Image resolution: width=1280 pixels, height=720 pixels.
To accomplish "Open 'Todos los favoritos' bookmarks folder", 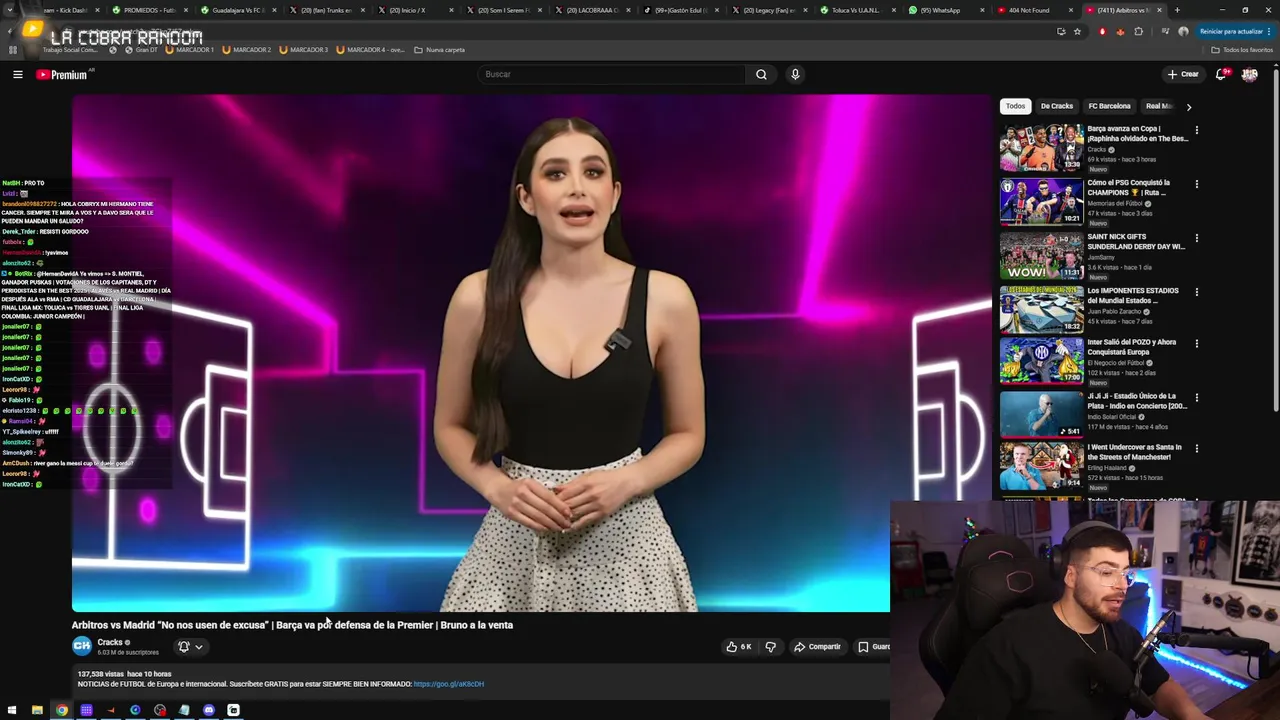I will [1241, 49].
